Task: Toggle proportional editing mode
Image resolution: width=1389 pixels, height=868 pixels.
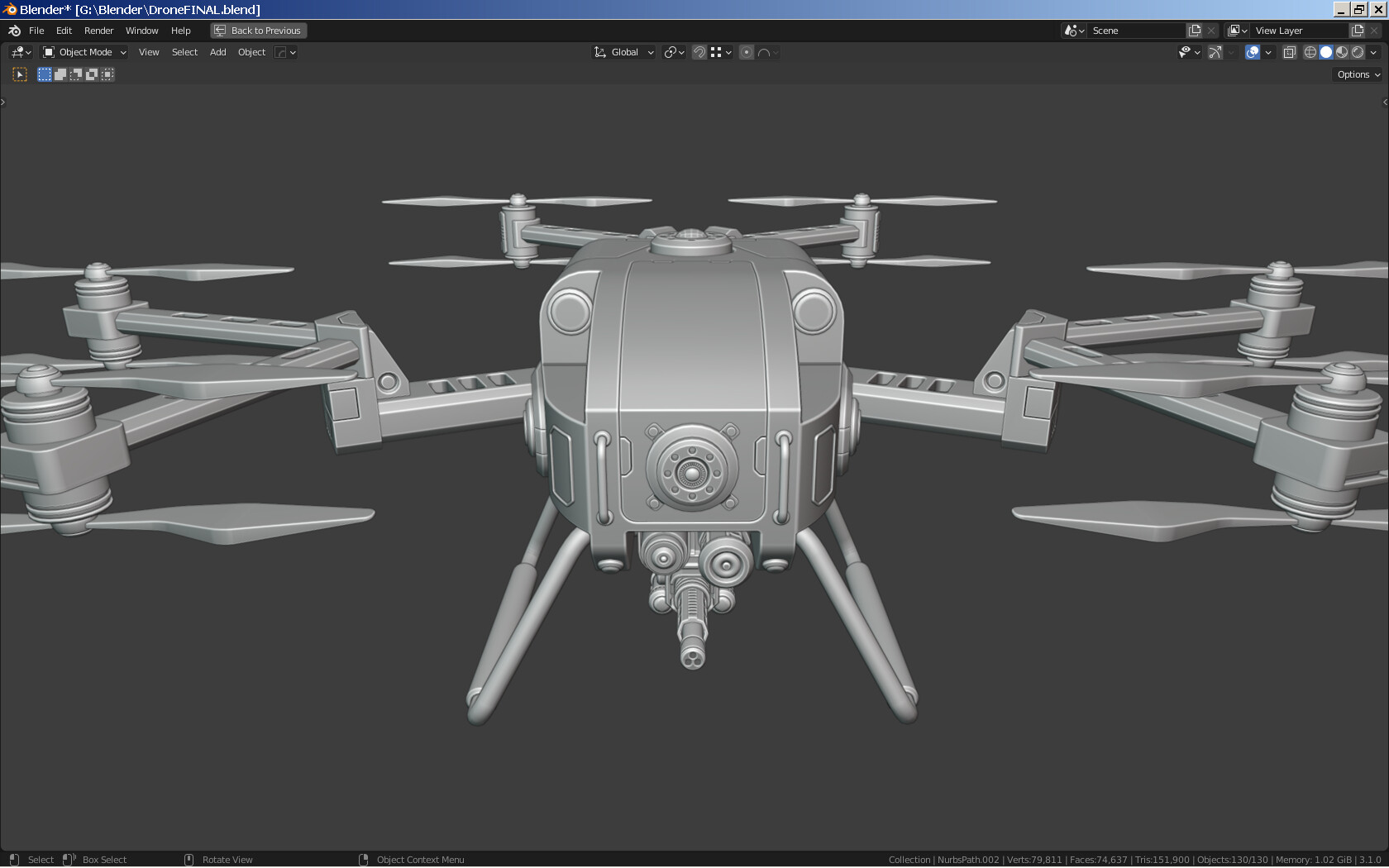Action: [x=745, y=52]
